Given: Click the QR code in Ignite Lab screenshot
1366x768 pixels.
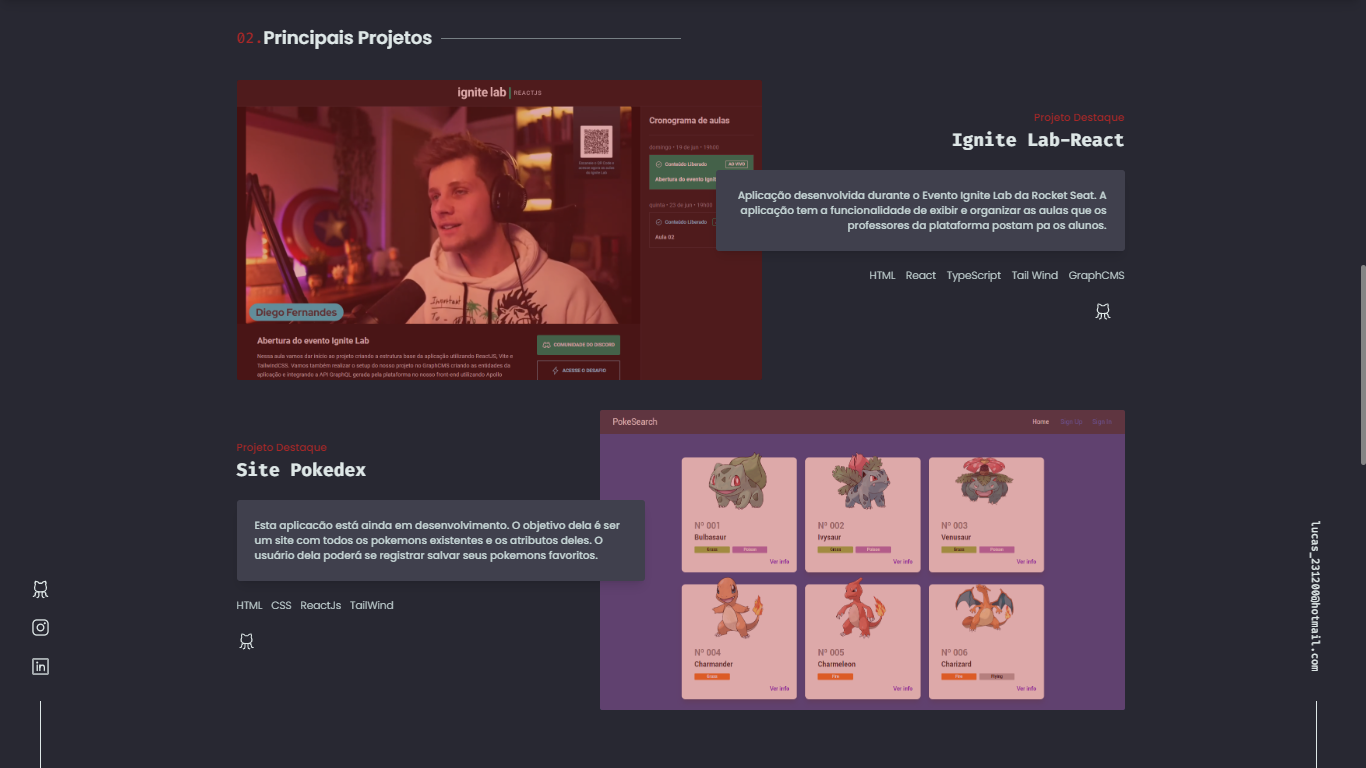Looking at the screenshot, I should (596, 141).
